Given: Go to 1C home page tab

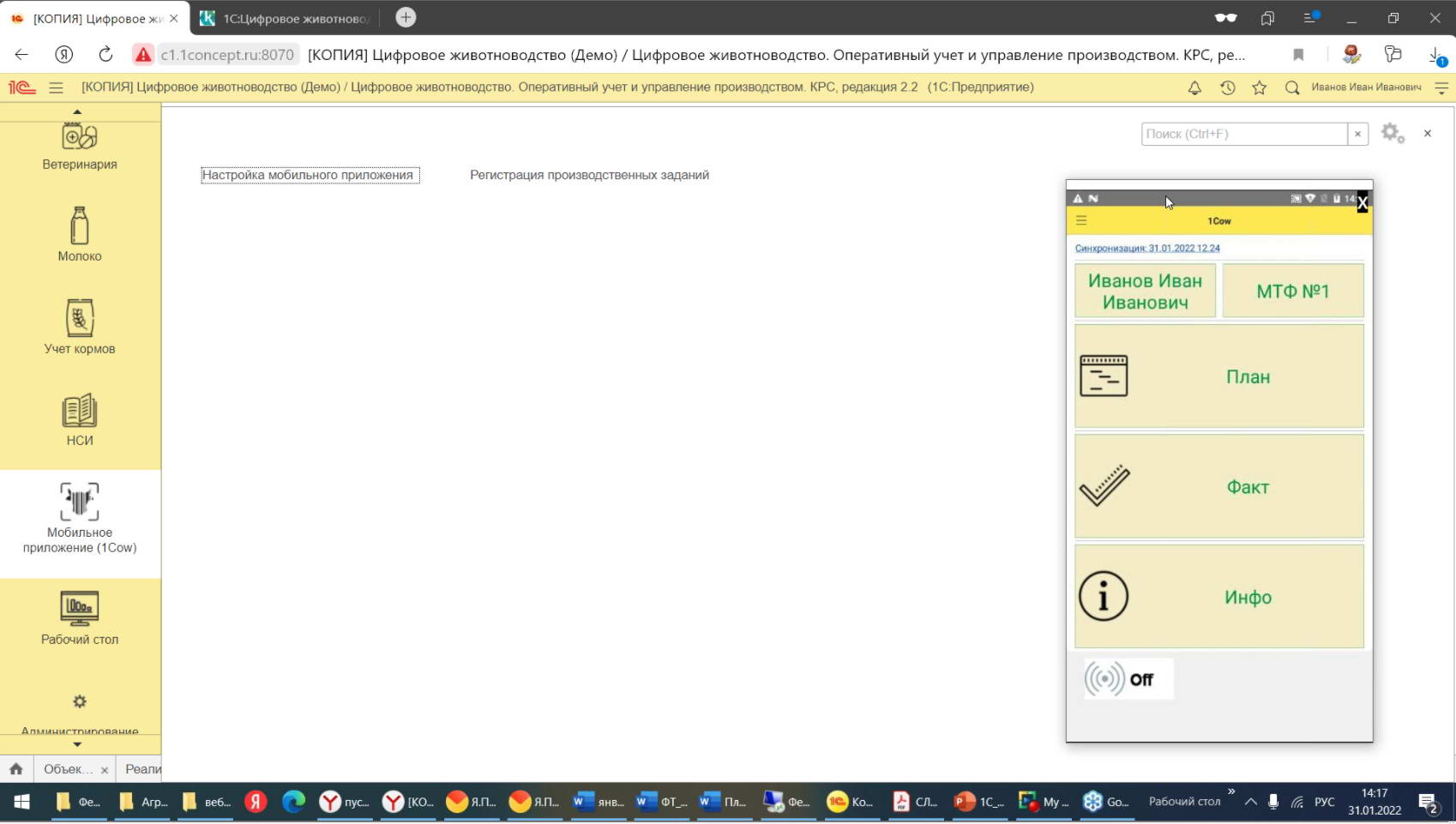Looking at the screenshot, I should coord(16,769).
